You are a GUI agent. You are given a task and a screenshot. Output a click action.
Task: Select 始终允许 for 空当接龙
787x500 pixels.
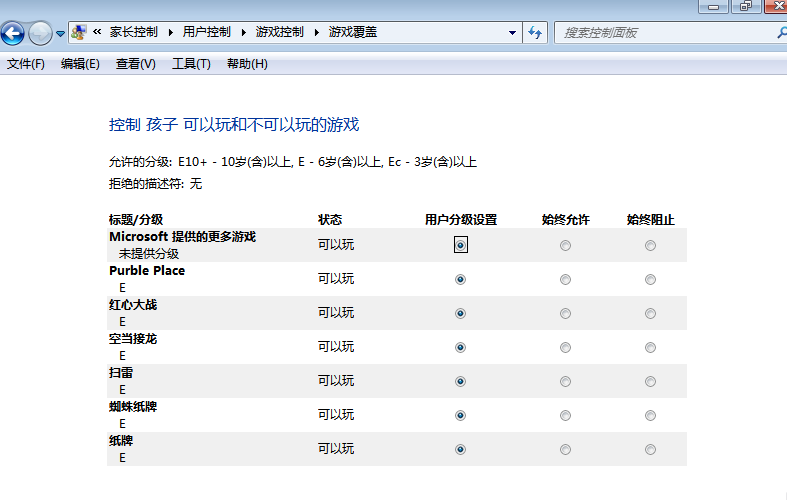[565, 347]
